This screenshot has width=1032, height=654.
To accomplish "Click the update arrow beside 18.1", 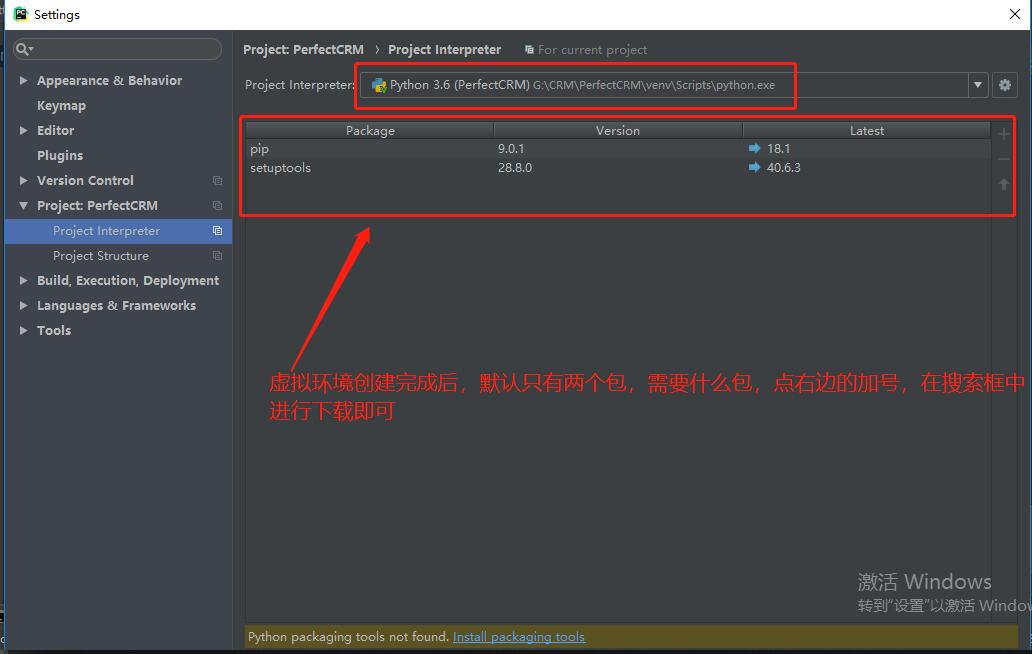I will tap(754, 149).
